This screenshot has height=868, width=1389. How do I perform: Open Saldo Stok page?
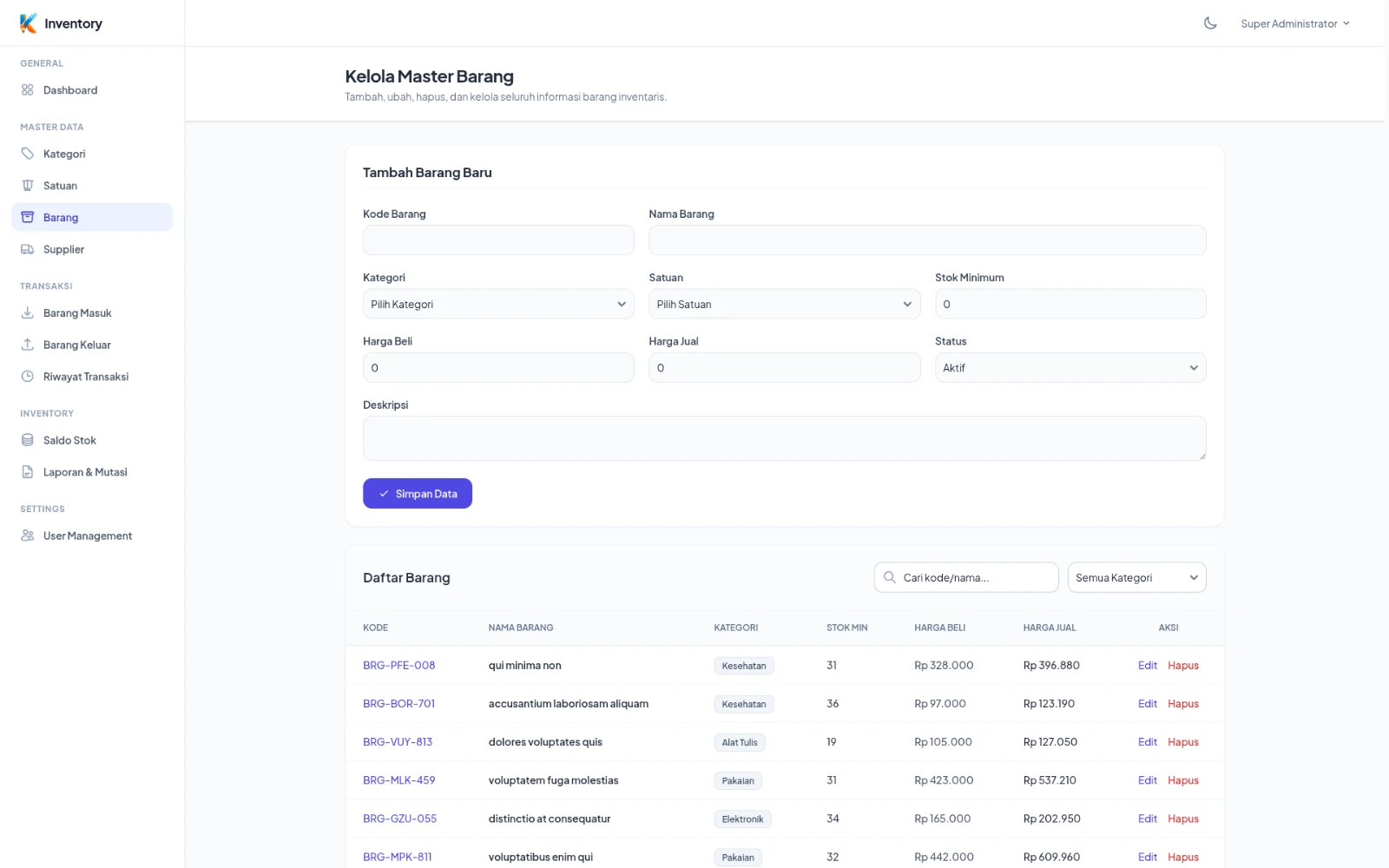click(x=92, y=440)
